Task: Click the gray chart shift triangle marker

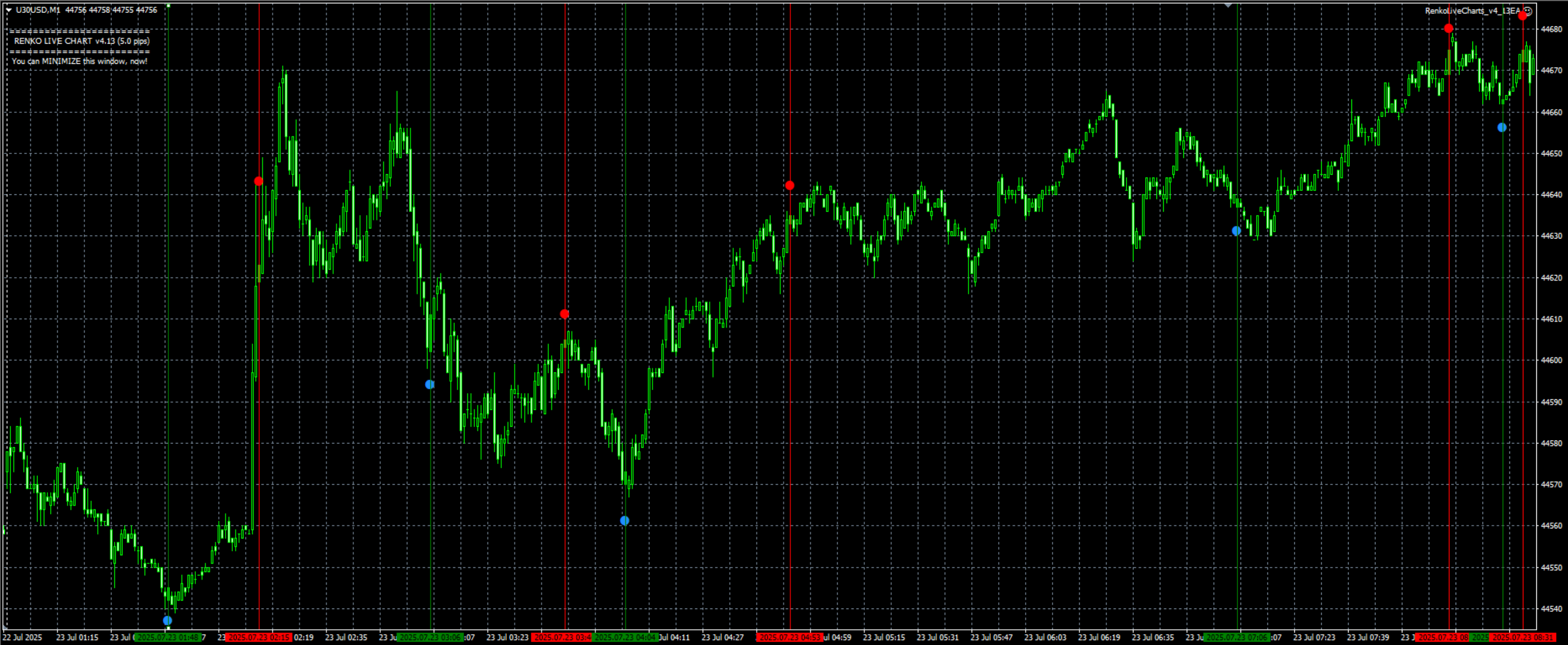Action: click(x=1228, y=5)
